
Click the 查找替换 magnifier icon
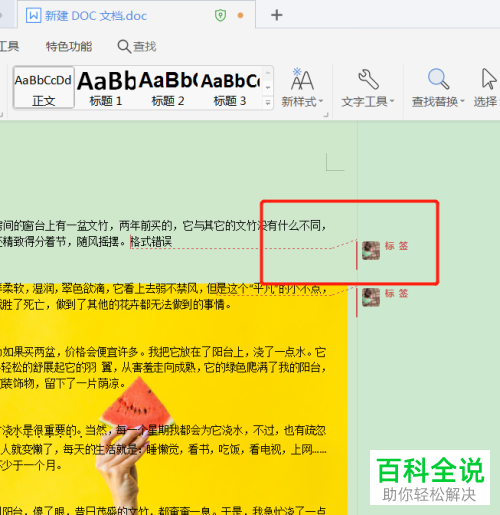(x=438, y=79)
